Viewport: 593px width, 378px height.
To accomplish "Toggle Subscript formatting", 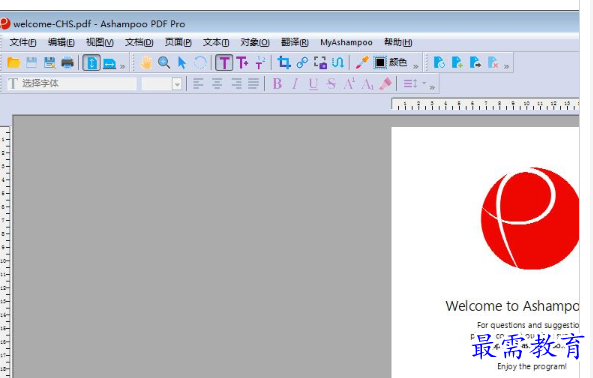I will coord(367,84).
